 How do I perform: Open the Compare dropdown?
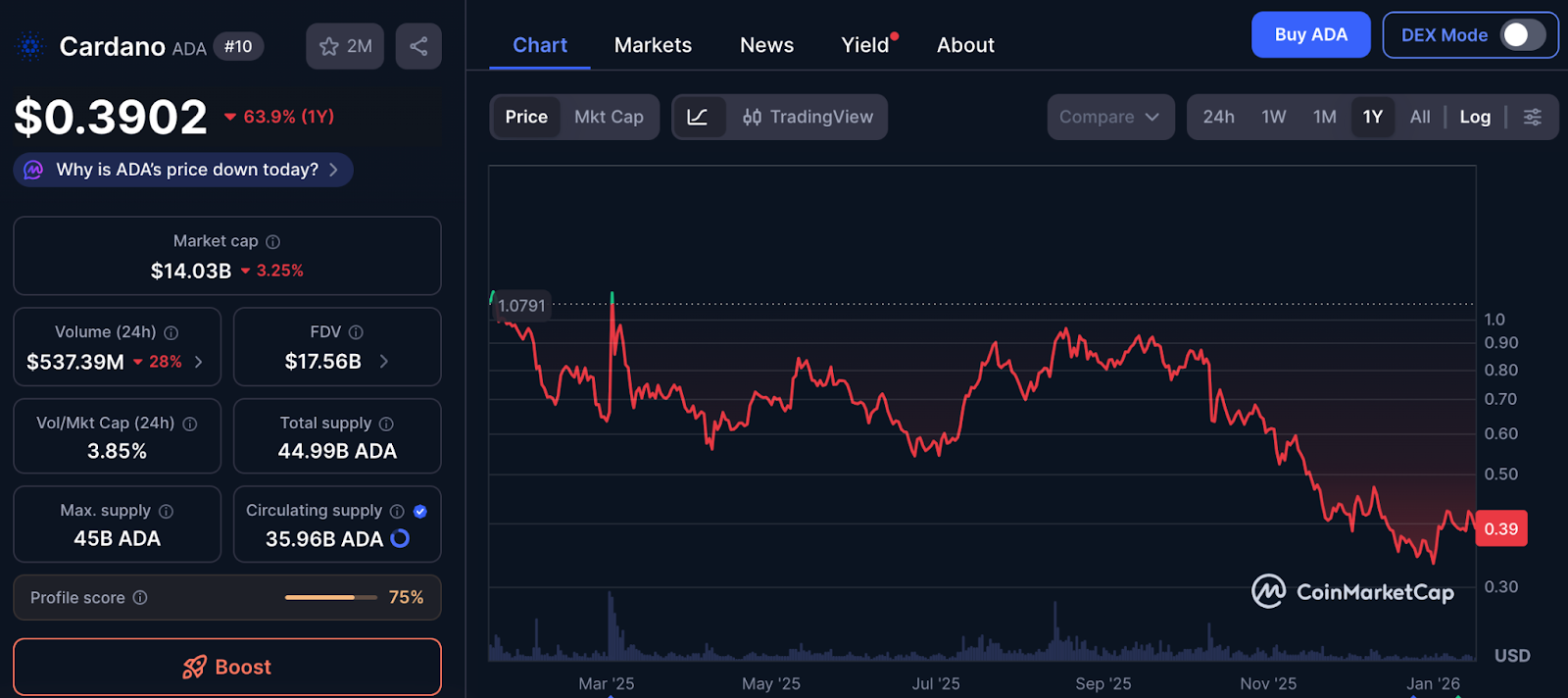point(1109,117)
